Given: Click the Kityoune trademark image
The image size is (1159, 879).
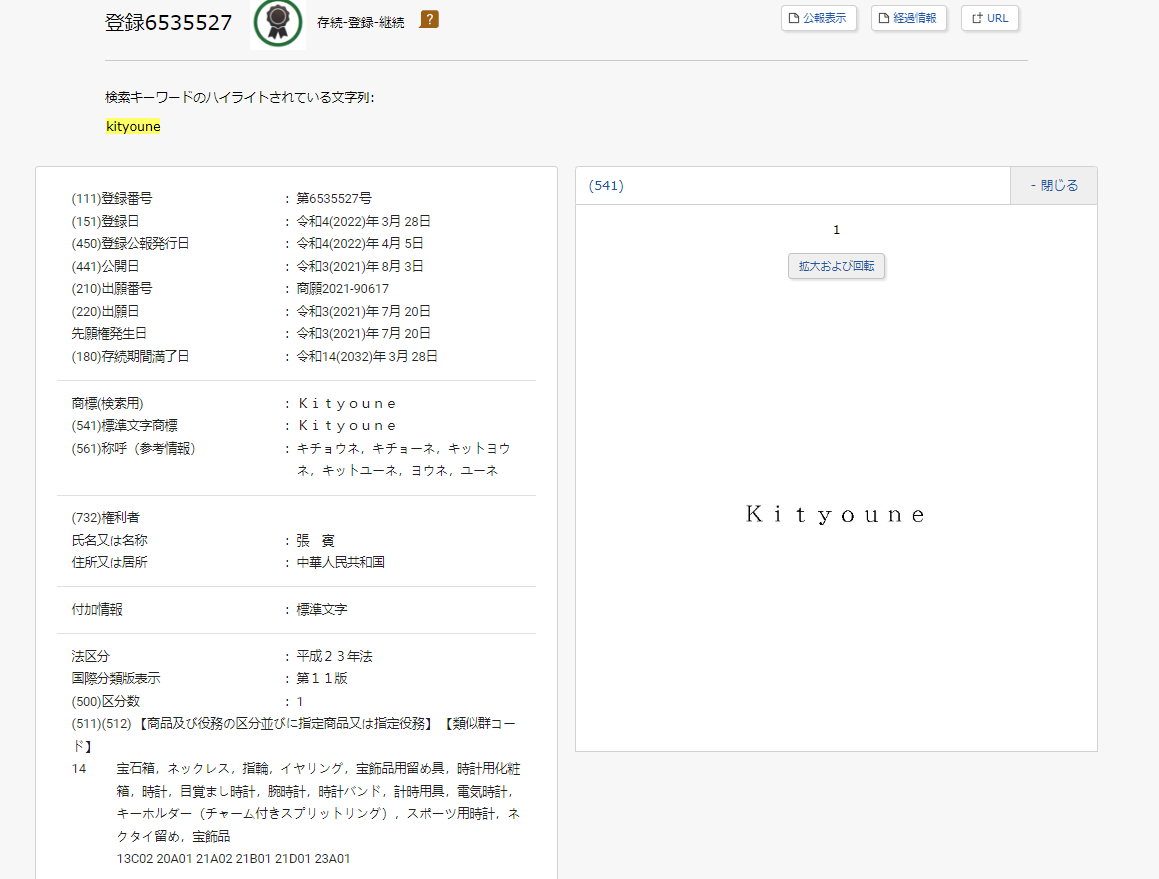Looking at the screenshot, I should [x=836, y=515].
